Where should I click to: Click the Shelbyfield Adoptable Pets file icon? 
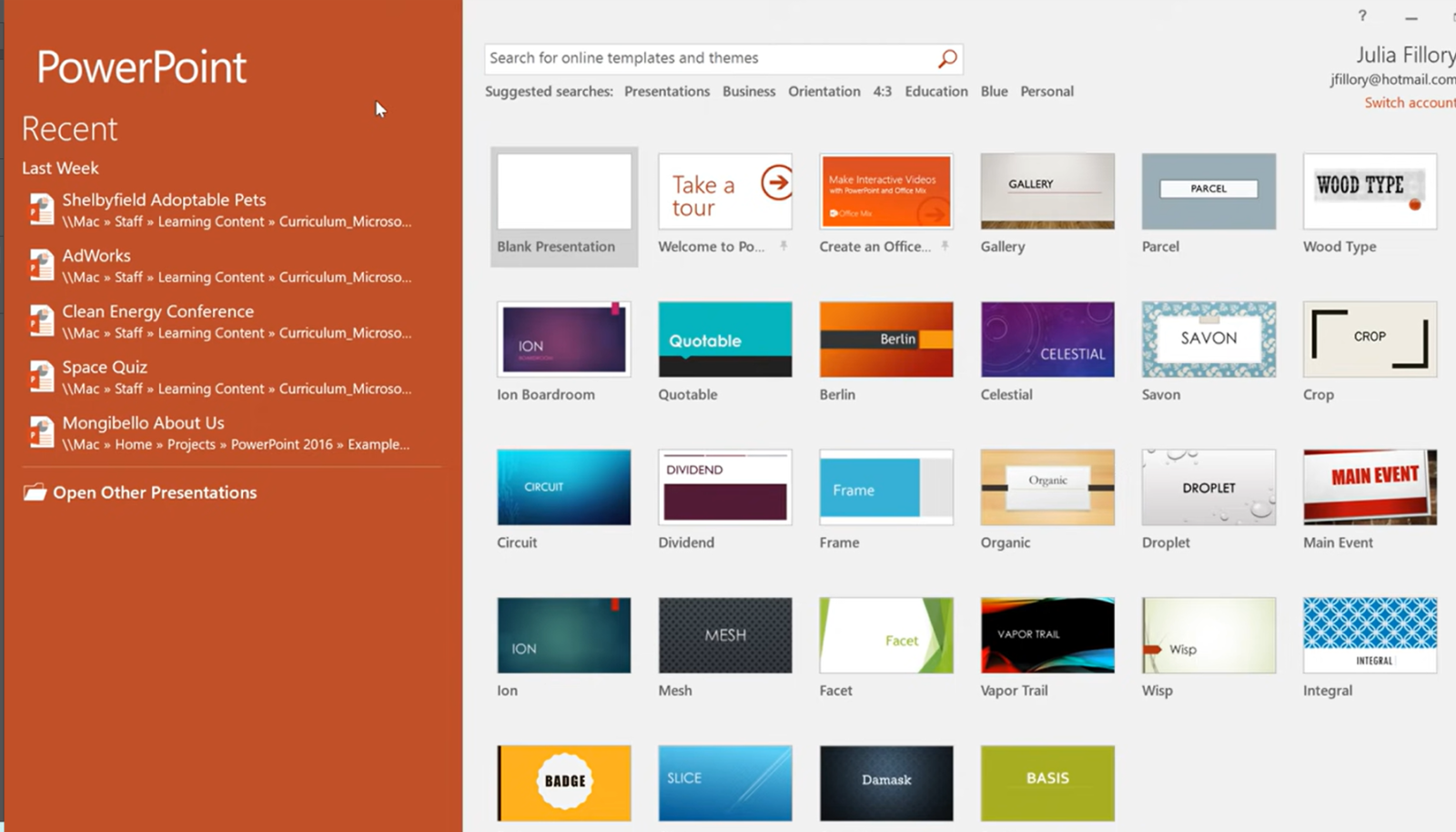click(x=41, y=209)
